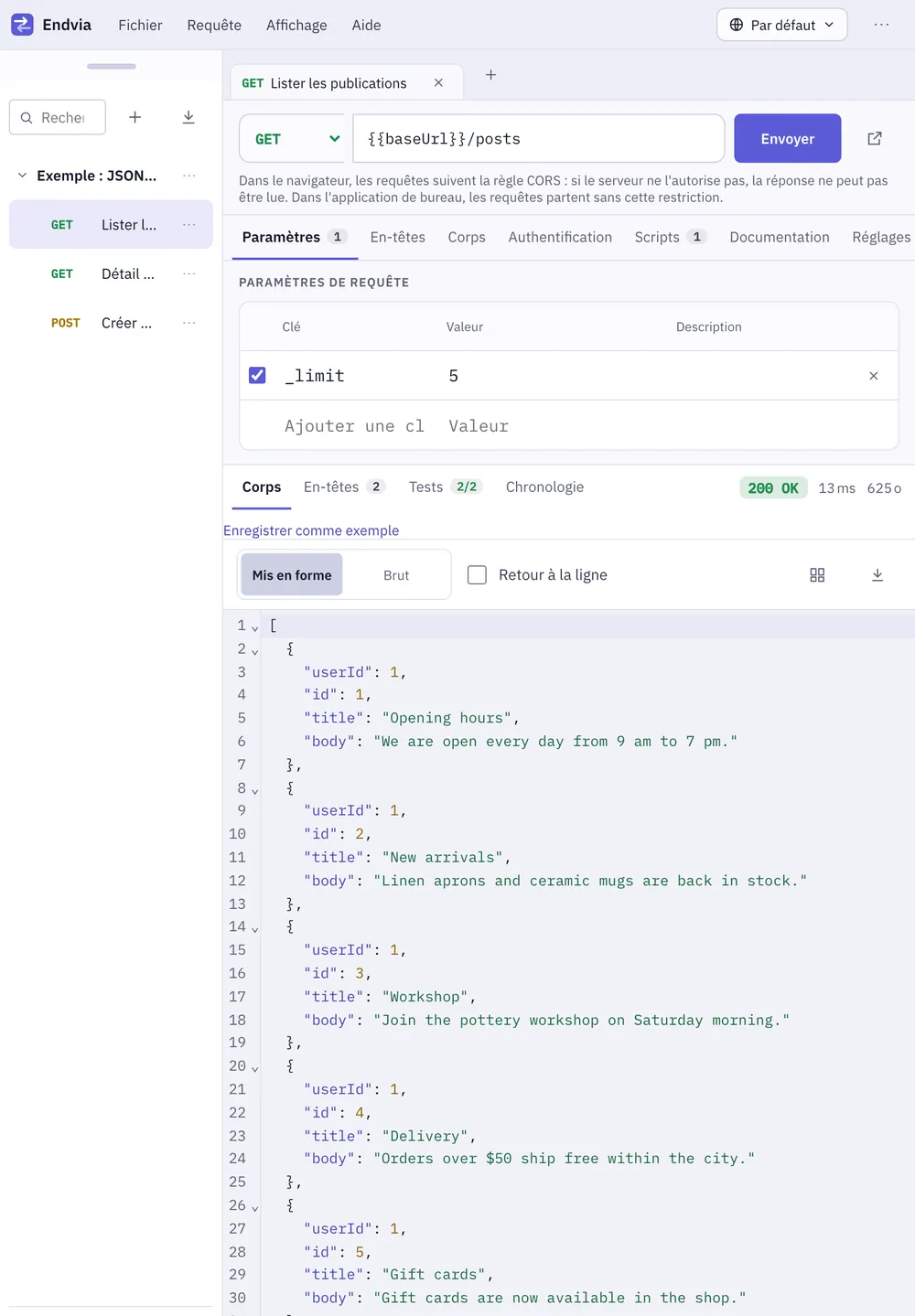Open the Fichier menu

(140, 25)
